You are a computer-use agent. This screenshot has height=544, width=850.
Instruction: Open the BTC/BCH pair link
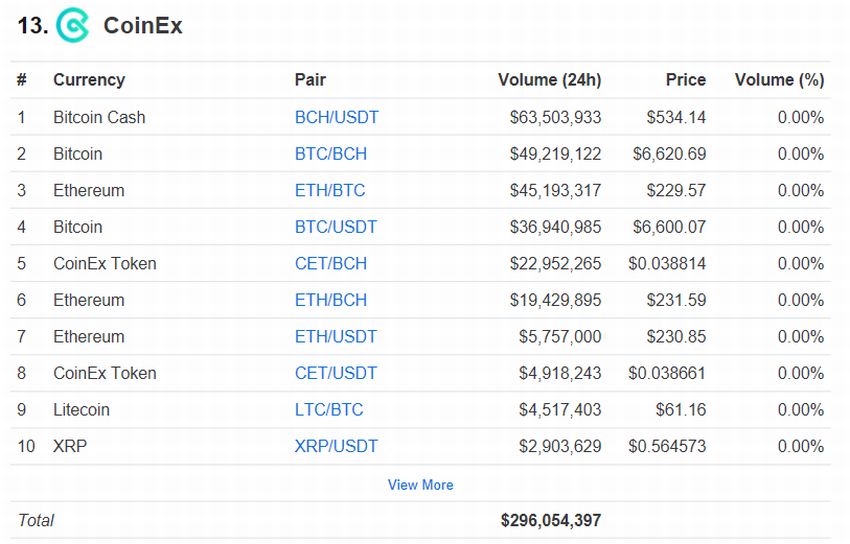331,154
